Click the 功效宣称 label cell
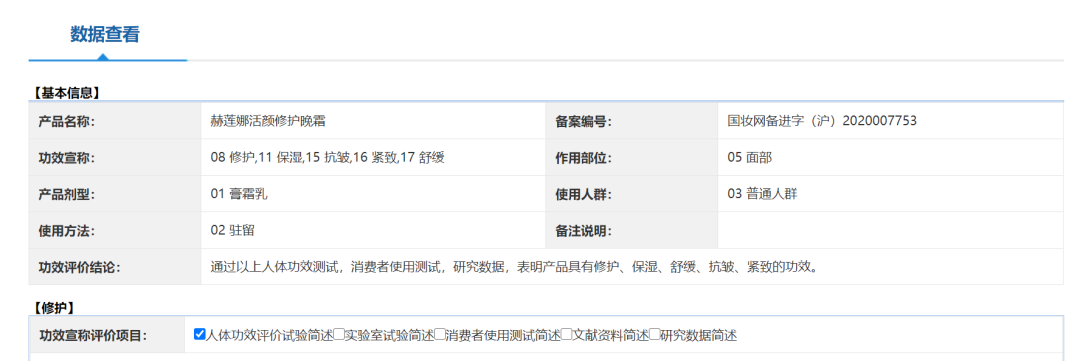 115,158
